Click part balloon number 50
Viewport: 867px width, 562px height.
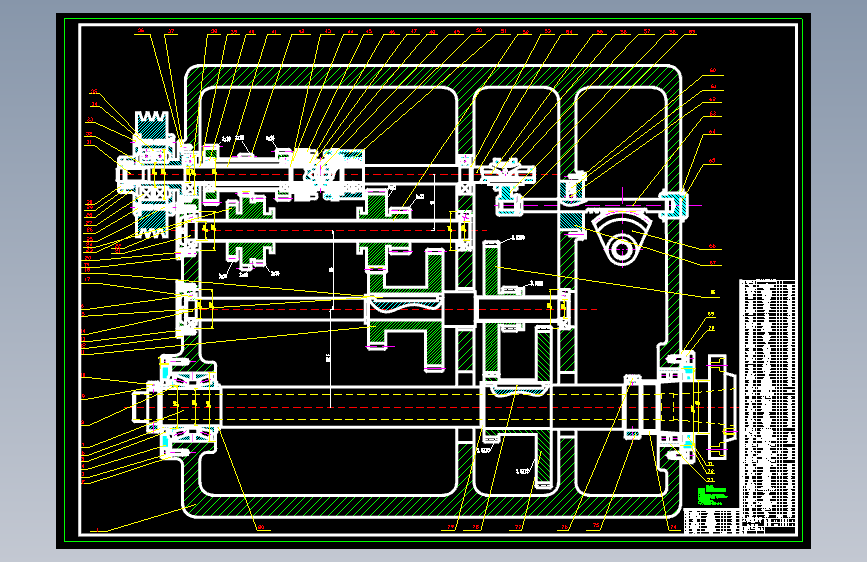pyautogui.click(x=479, y=31)
